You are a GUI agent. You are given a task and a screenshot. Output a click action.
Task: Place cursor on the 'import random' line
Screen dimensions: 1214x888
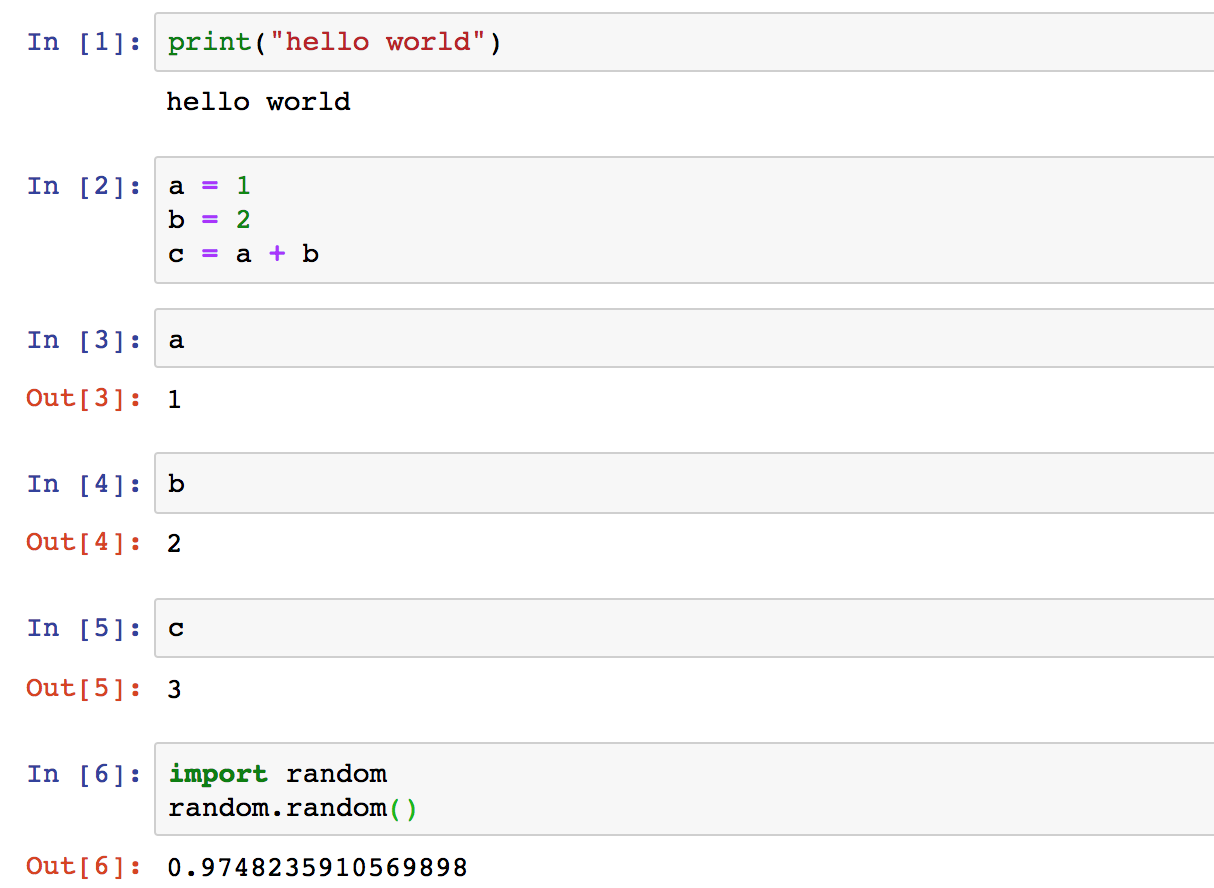pos(277,774)
